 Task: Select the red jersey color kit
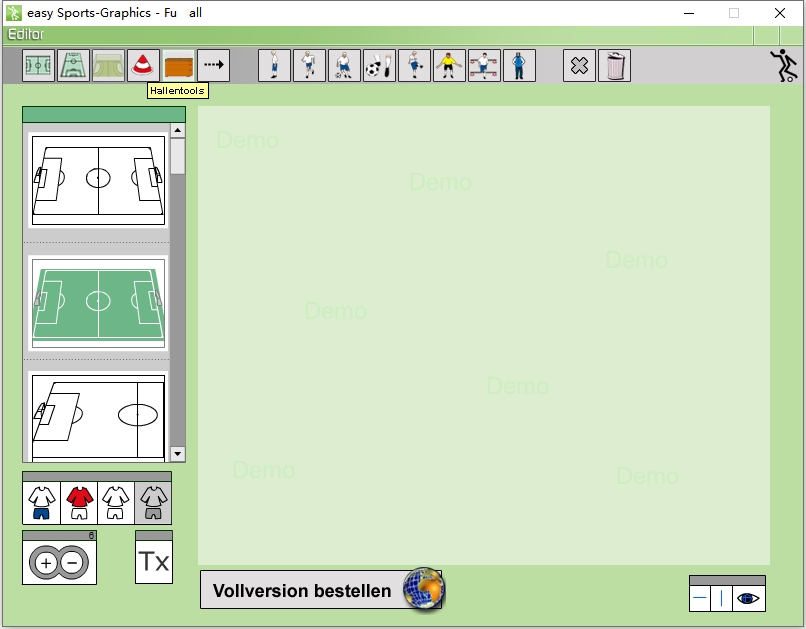click(x=79, y=503)
